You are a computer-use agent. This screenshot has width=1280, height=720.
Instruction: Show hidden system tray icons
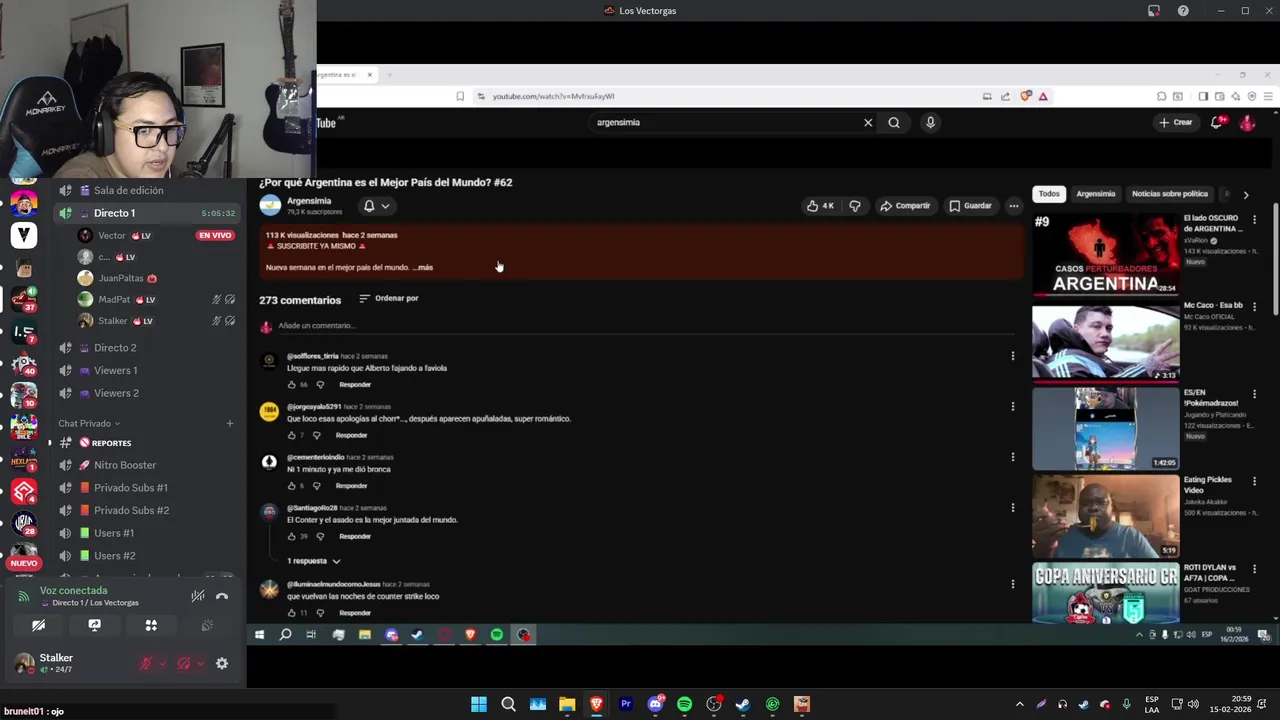pos(1019,704)
